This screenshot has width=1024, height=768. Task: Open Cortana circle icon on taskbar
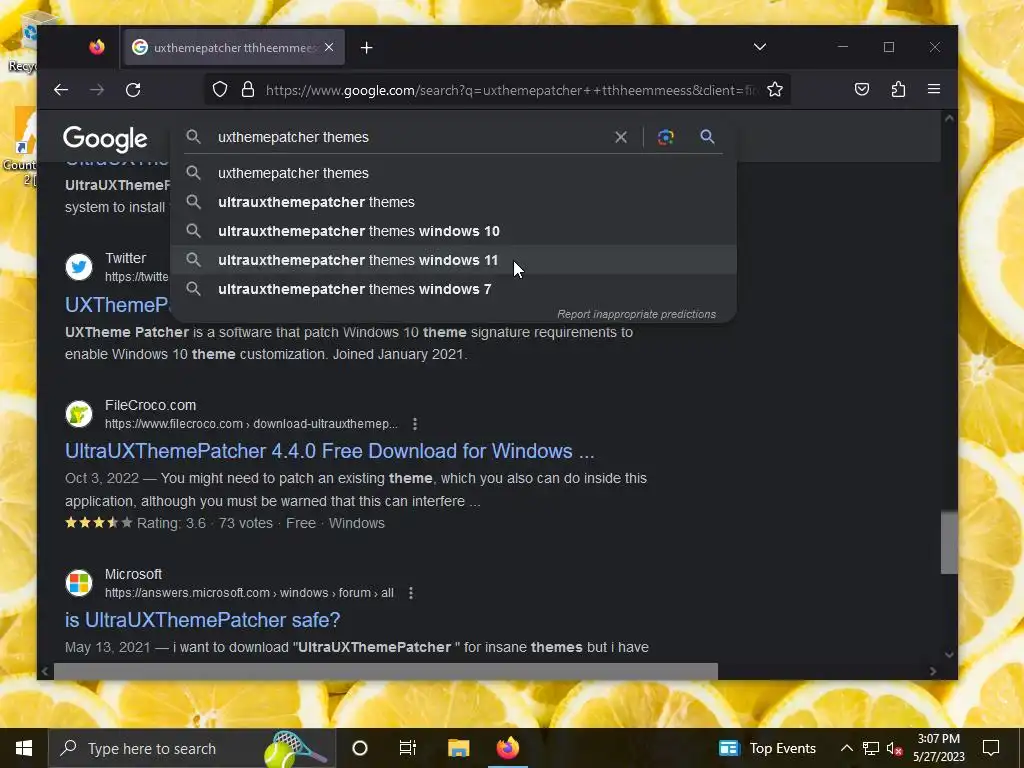[360, 748]
